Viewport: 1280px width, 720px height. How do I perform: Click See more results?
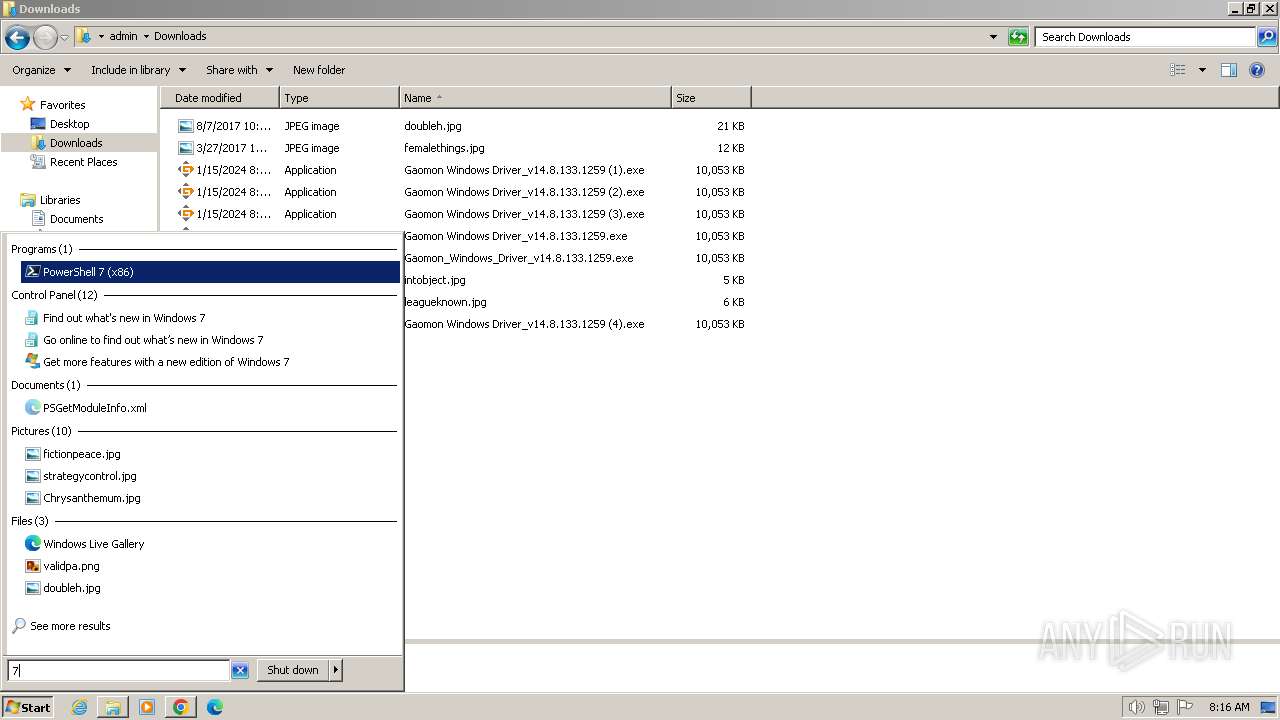[x=70, y=626]
